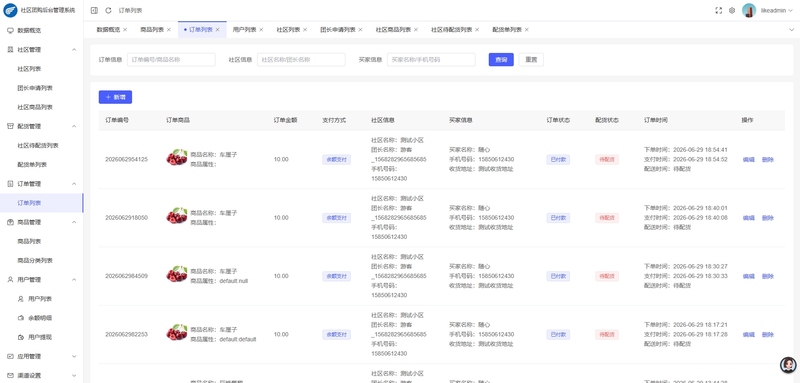Open the support chat avatar icon
Image resolution: width=800 pixels, height=383 pixels.
click(x=788, y=365)
